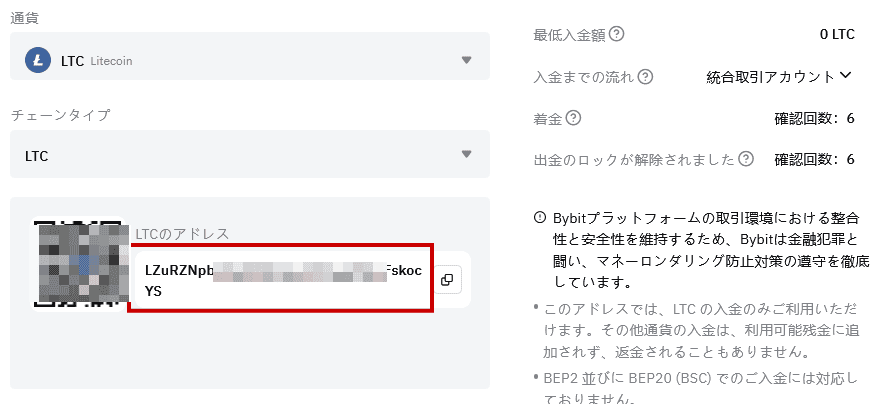
Task: Open help icon beside 最低入金額
Action: tap(617, 34)
